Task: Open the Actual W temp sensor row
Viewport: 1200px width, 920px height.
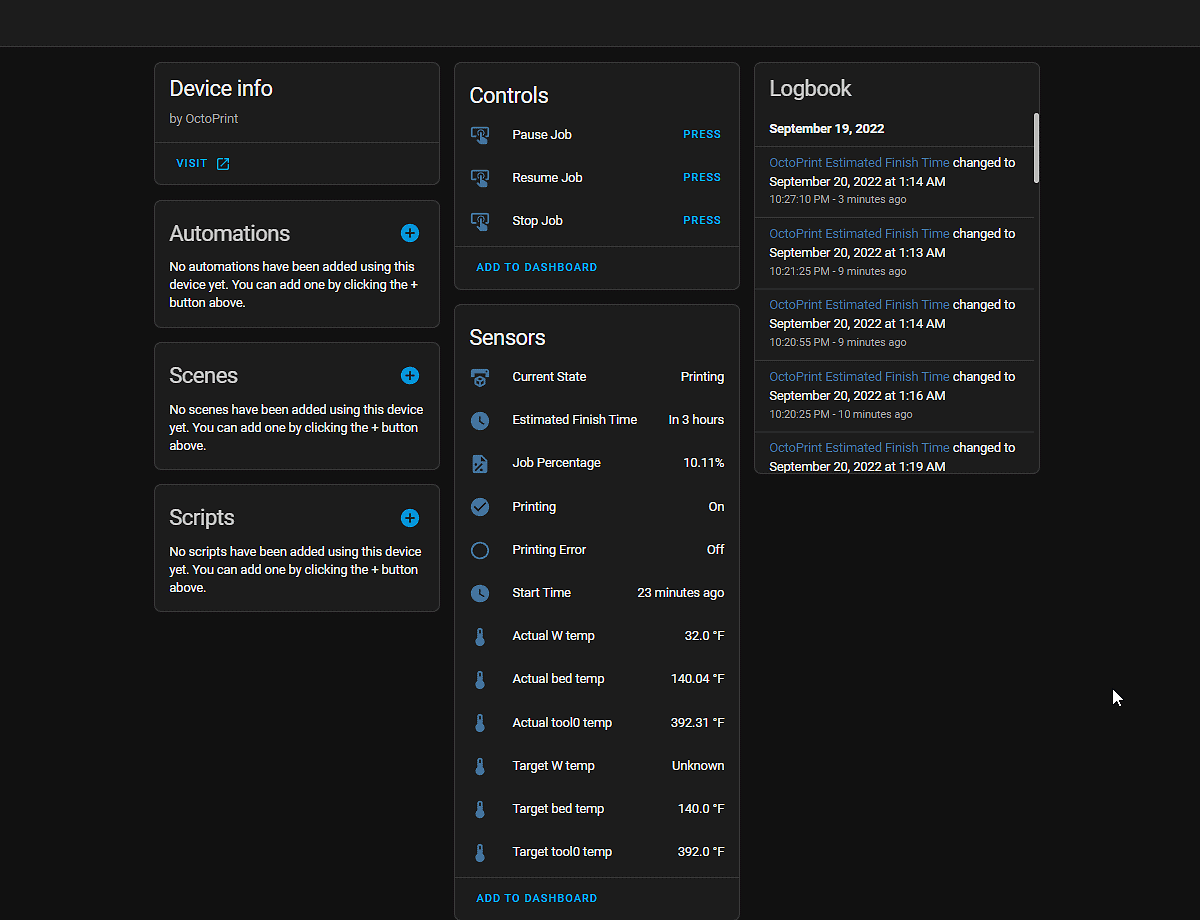Action: click(x=597, y=636)
